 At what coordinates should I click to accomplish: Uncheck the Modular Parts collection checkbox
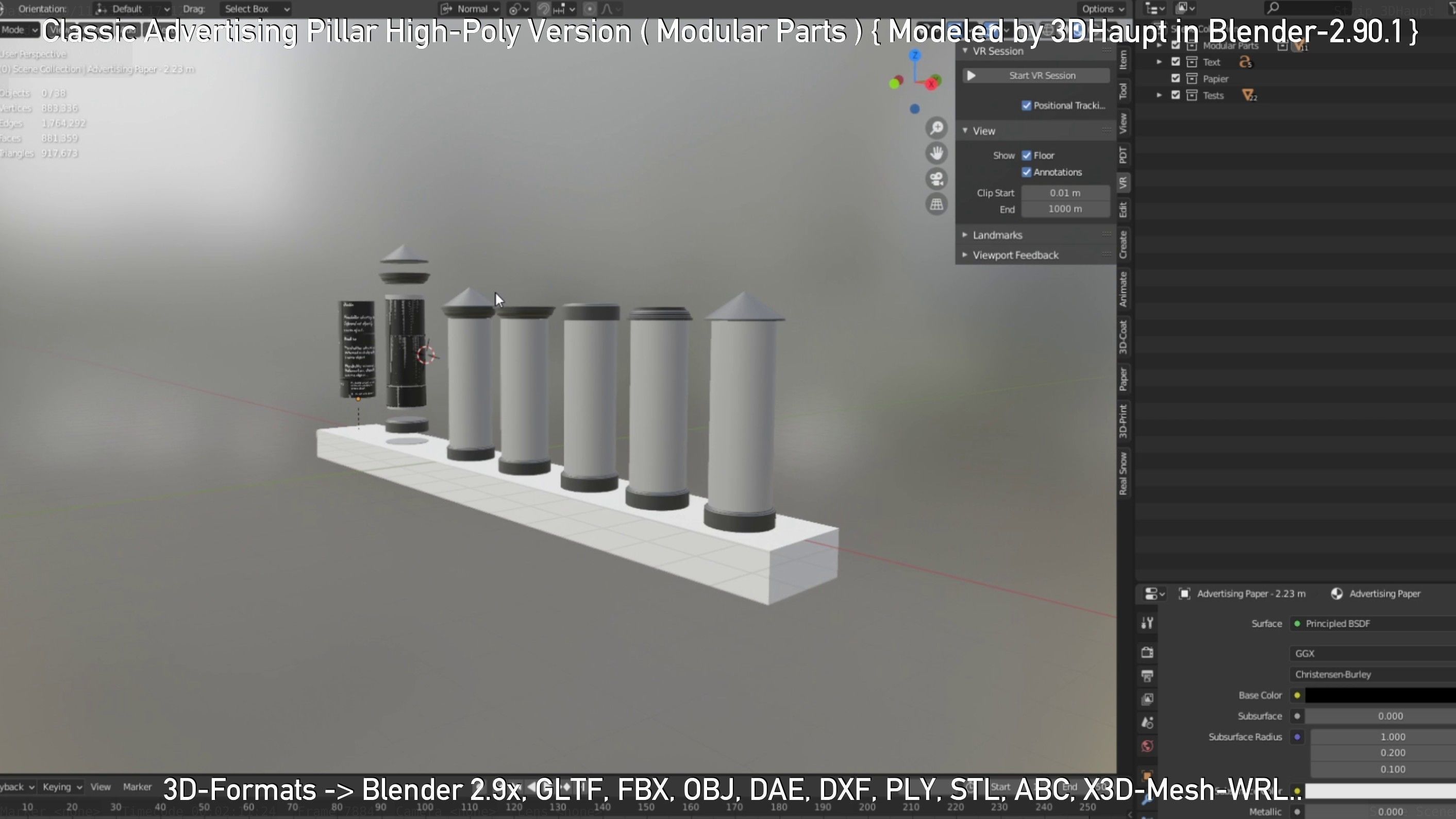point(1176,46)
